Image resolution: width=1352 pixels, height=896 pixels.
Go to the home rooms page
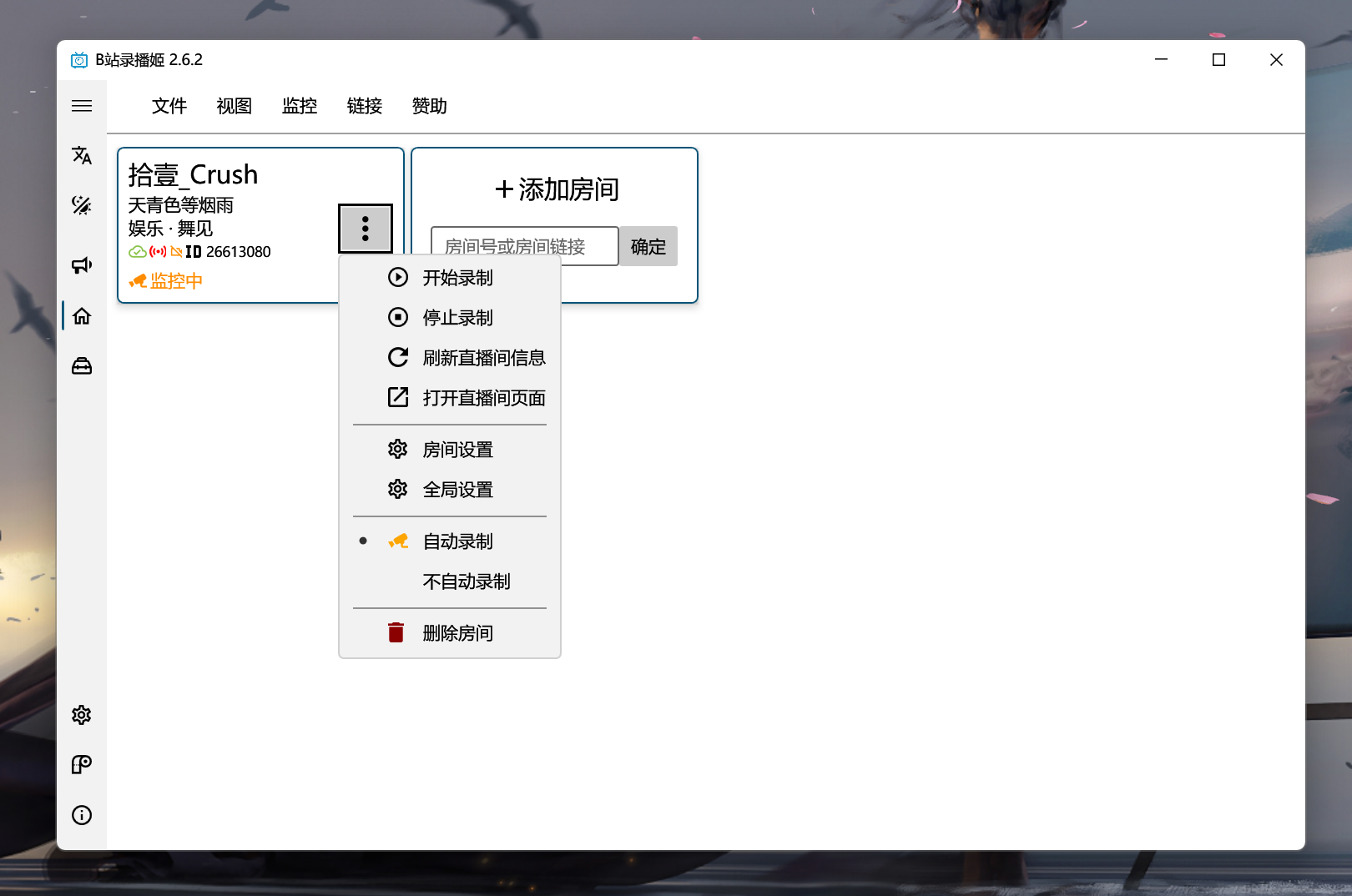[82, 316]
